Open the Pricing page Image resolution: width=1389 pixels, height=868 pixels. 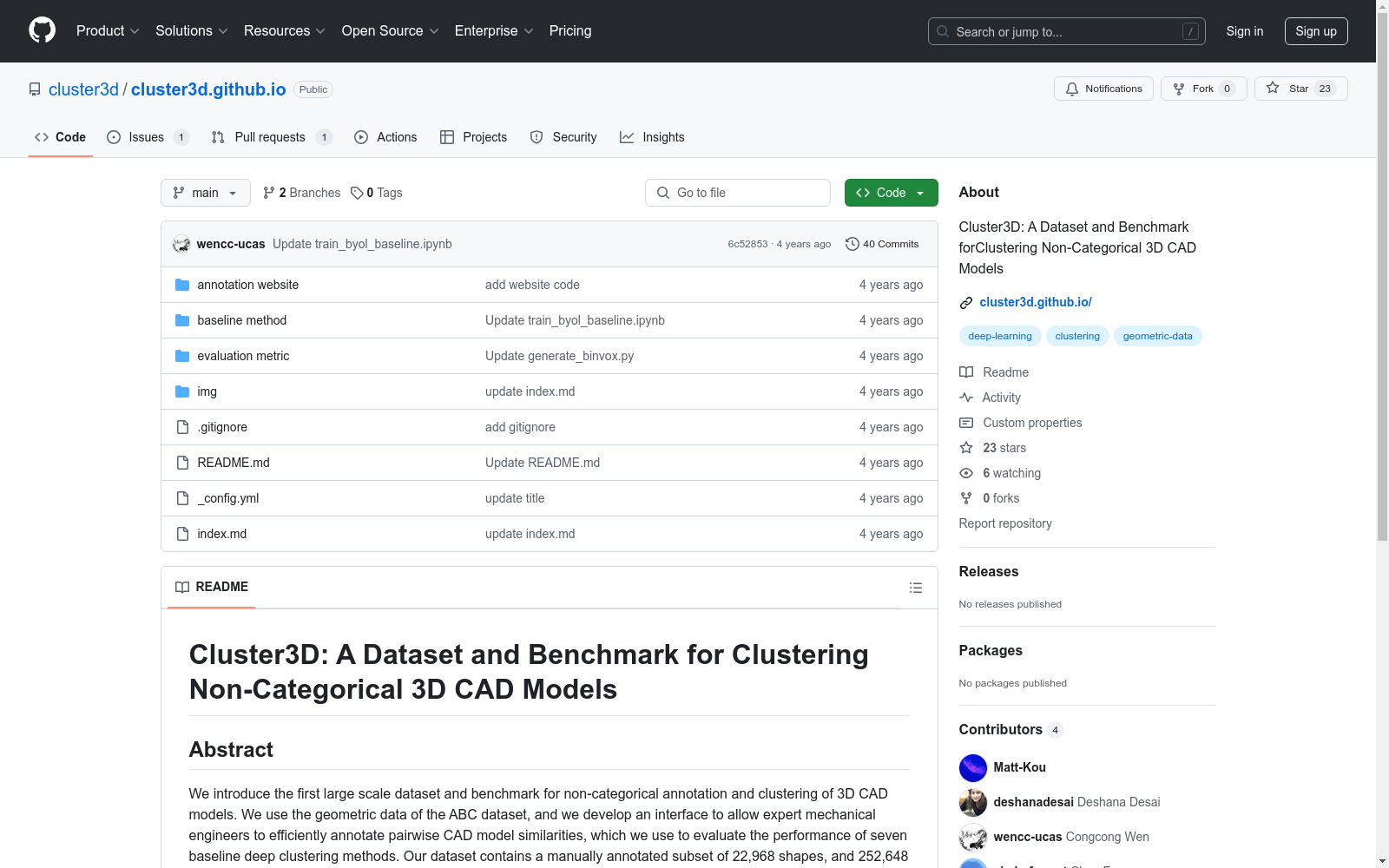coord(570,31)
